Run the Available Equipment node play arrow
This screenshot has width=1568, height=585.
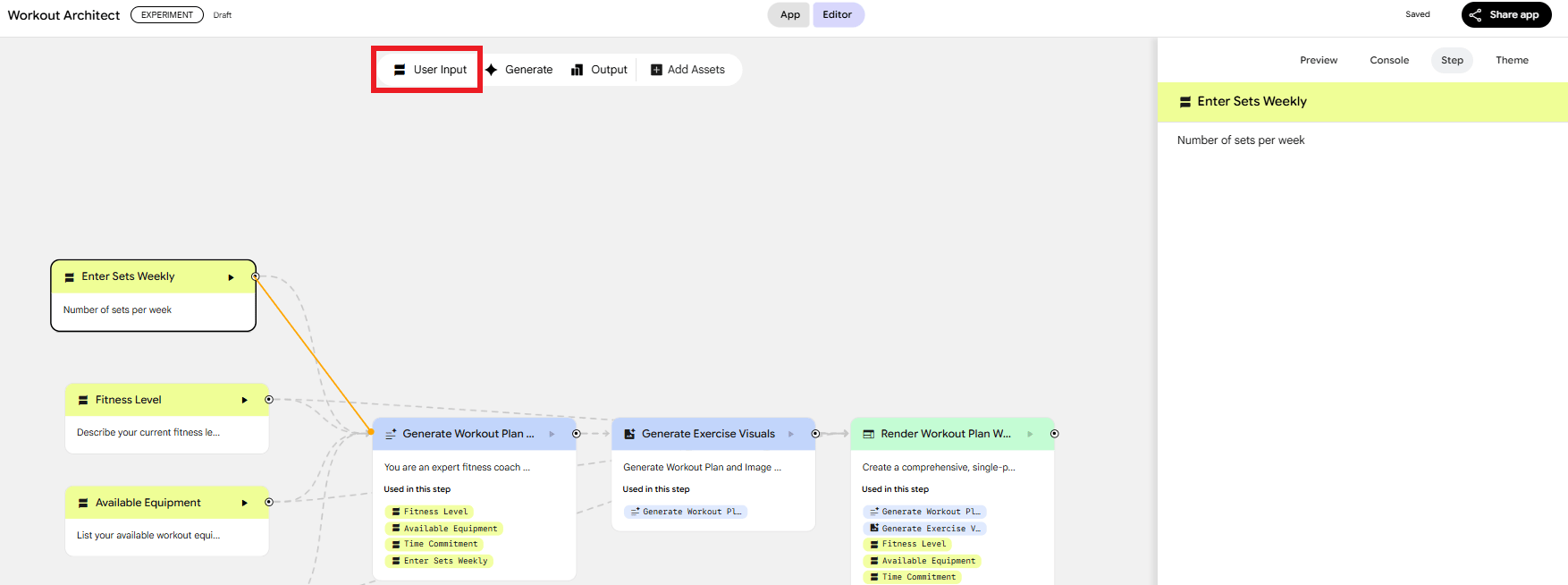[x=244, y=503]
